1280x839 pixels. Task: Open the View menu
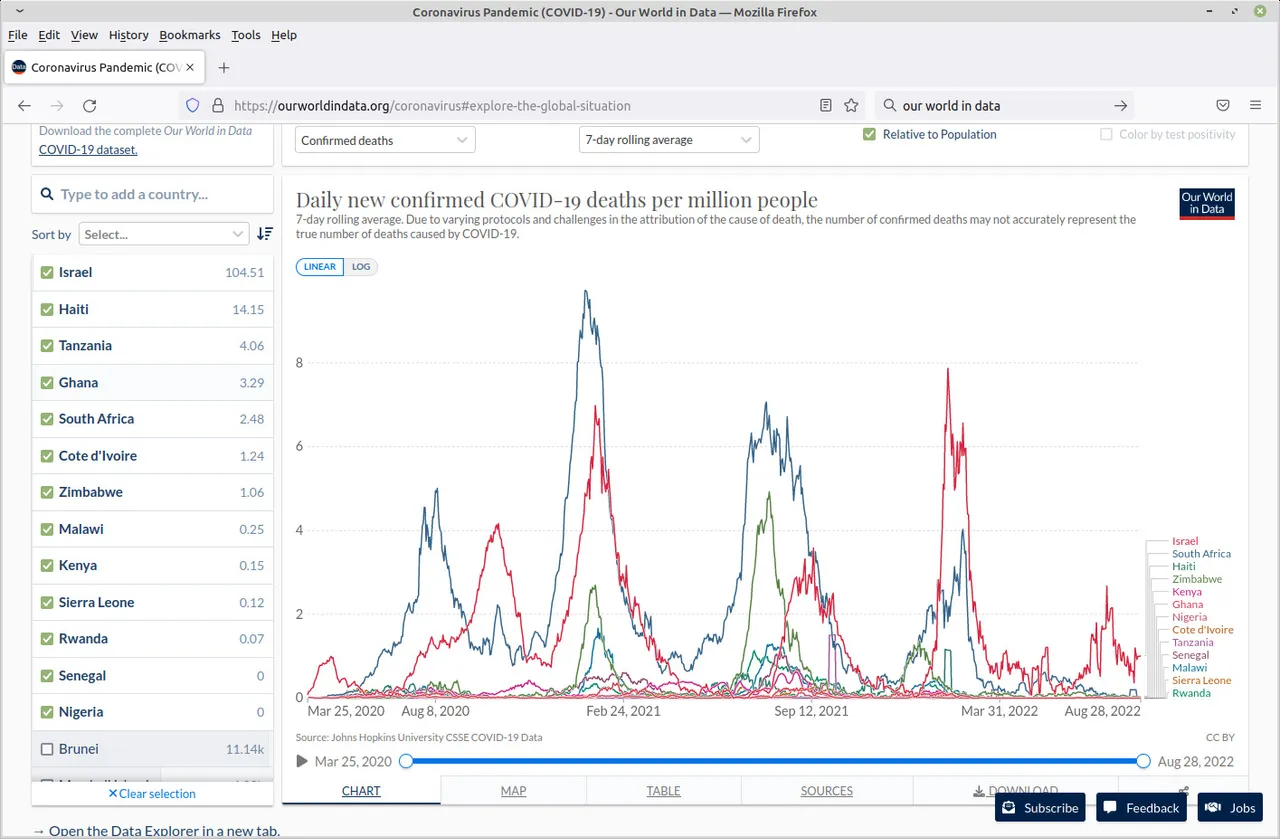tap(84, 35)
